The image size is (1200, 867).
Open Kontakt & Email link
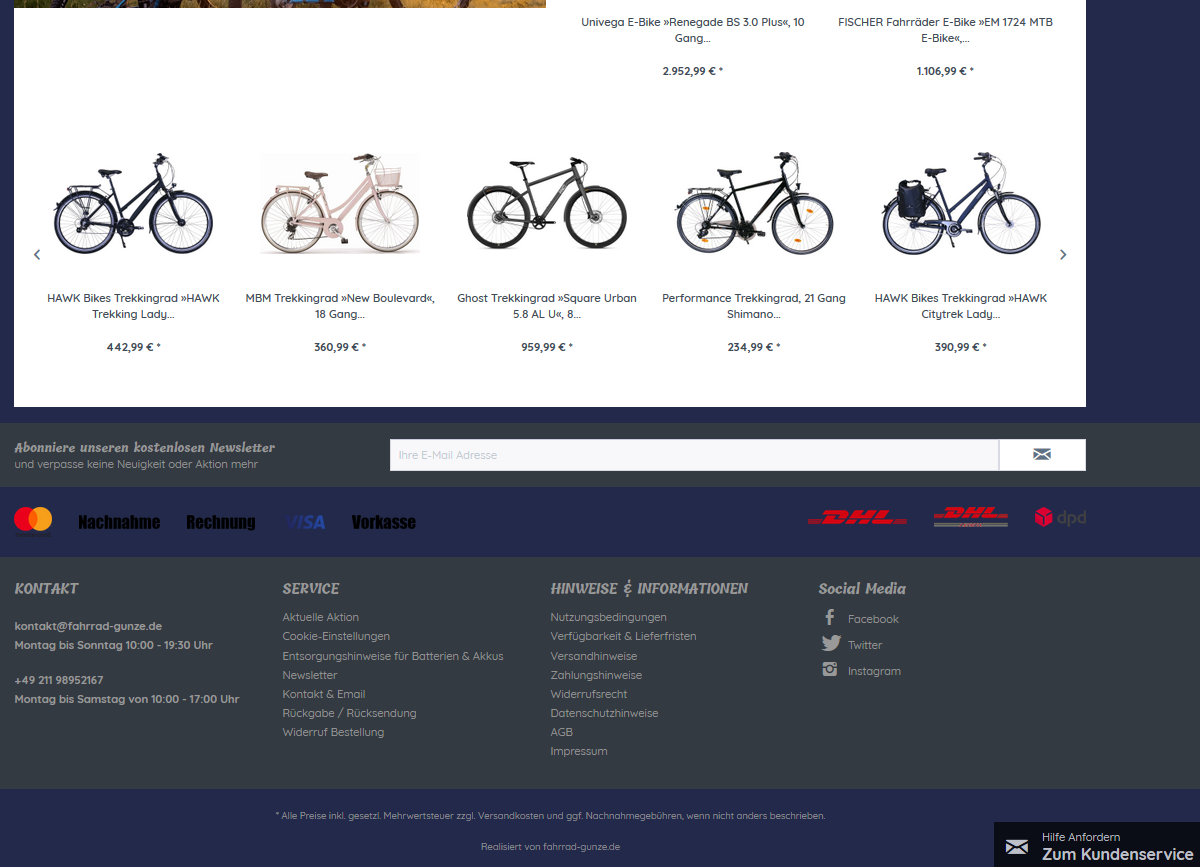click(x=324, y=694)
